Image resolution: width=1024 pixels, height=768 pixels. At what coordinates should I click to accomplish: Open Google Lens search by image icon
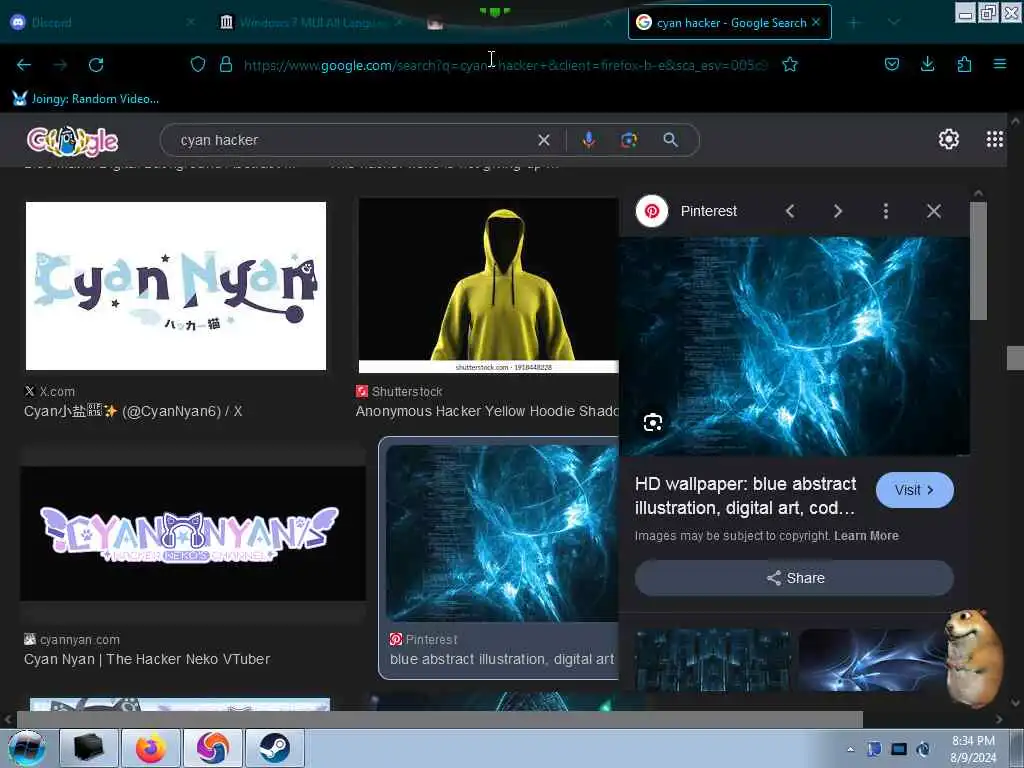pyautogui.click(x=629, y=140)
